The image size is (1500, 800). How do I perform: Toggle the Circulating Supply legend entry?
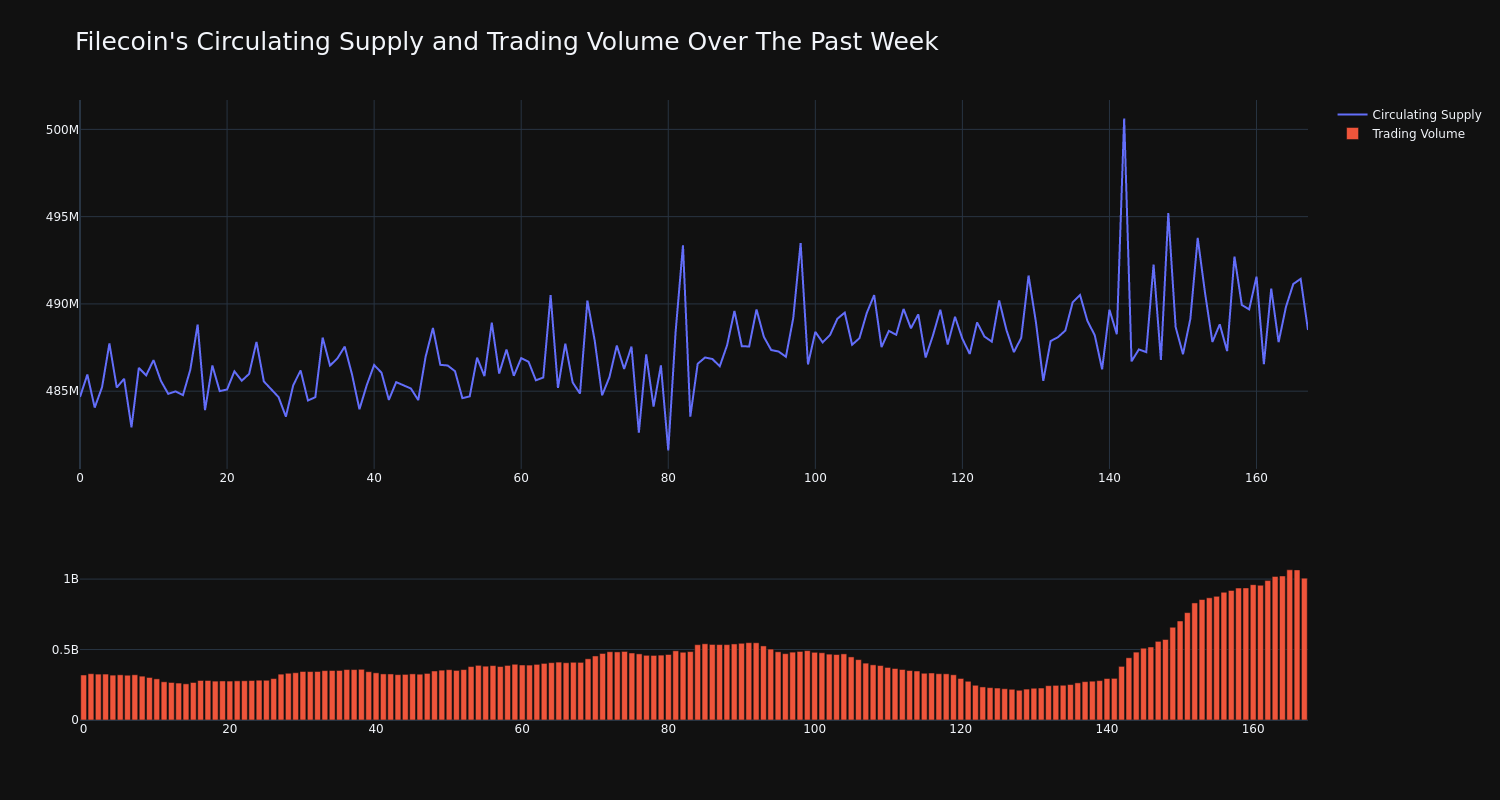click(1409, 115)
